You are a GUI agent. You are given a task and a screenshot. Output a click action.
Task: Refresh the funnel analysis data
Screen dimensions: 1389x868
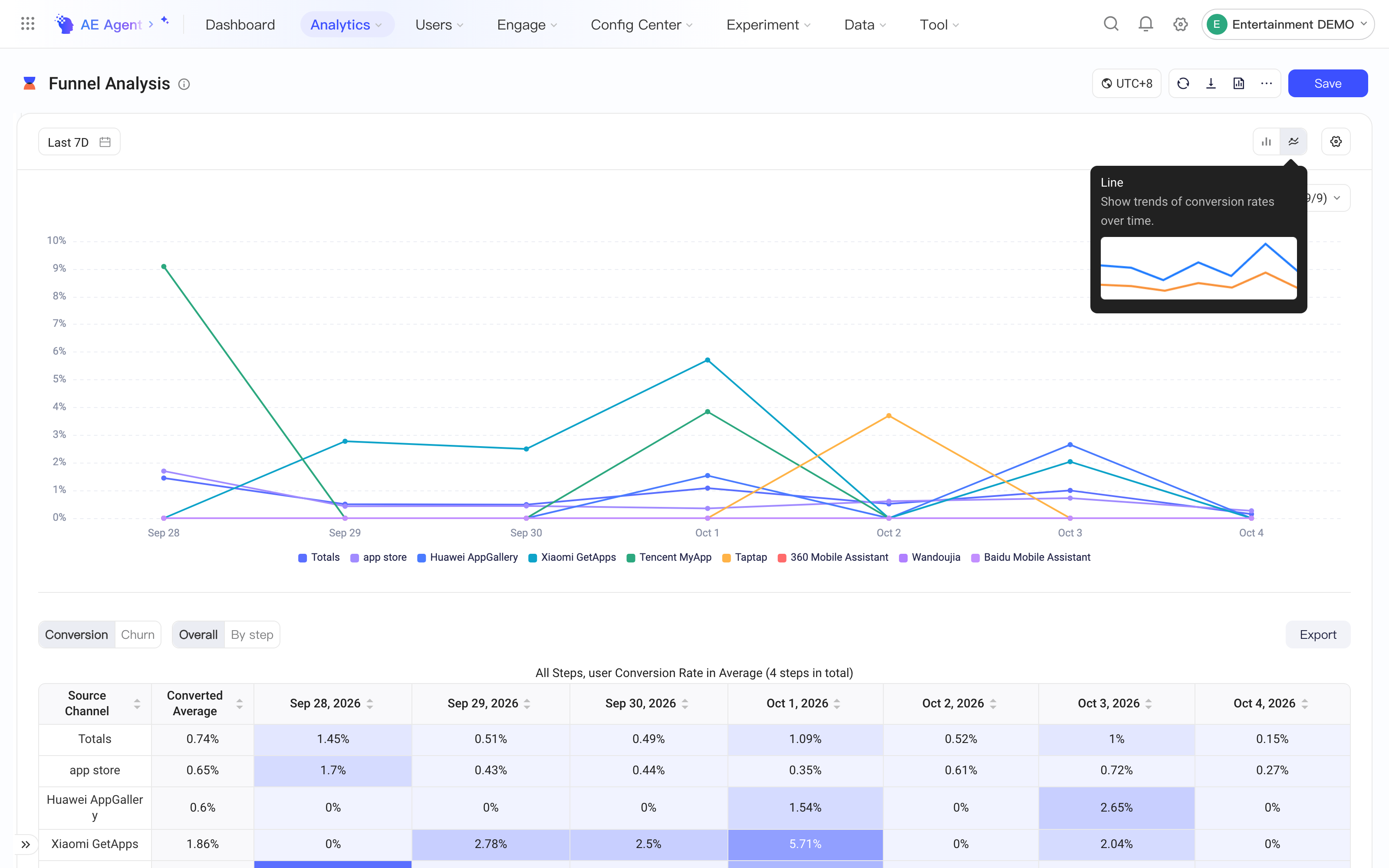1183,84
